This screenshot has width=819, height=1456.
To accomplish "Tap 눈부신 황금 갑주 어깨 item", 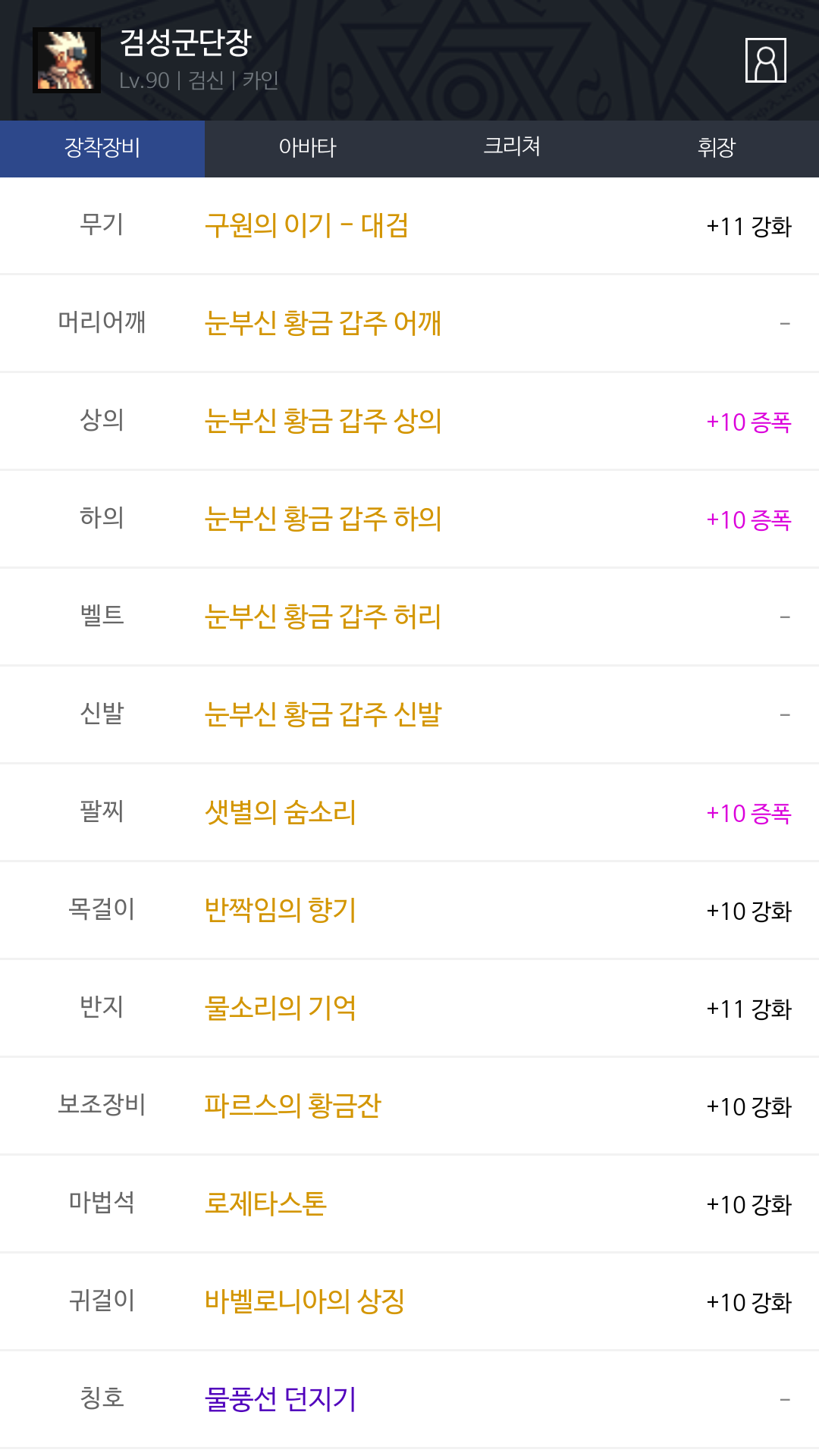I will [322, 324].
